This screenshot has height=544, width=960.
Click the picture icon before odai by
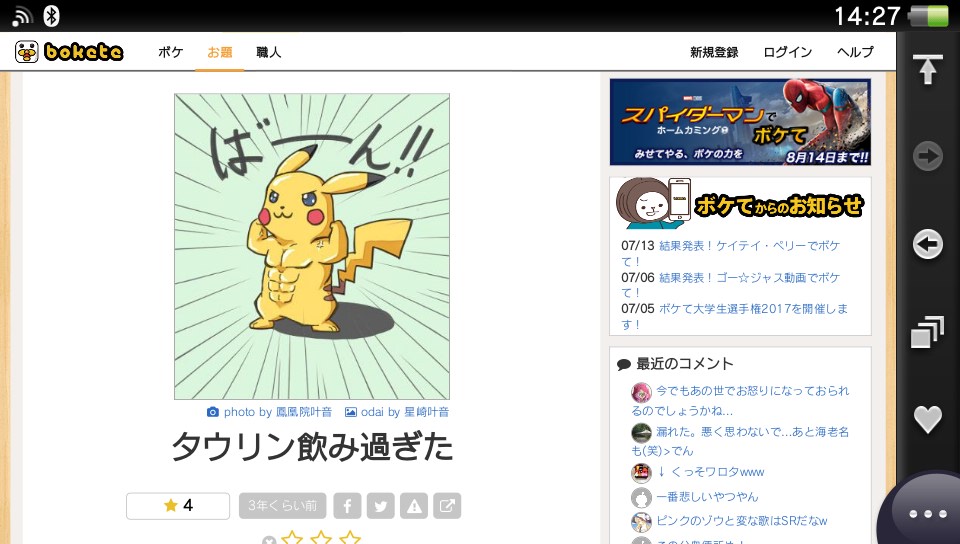(x=350, y=412)
